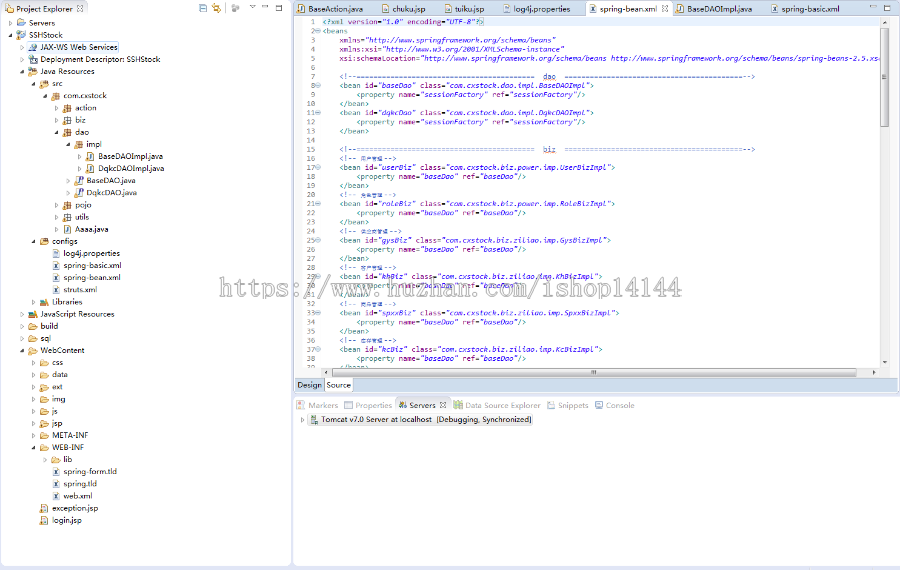The width and height of the screenshot is (900, 570).
Task: Select BaseDAO.java interface file
Action: (111, 180)
